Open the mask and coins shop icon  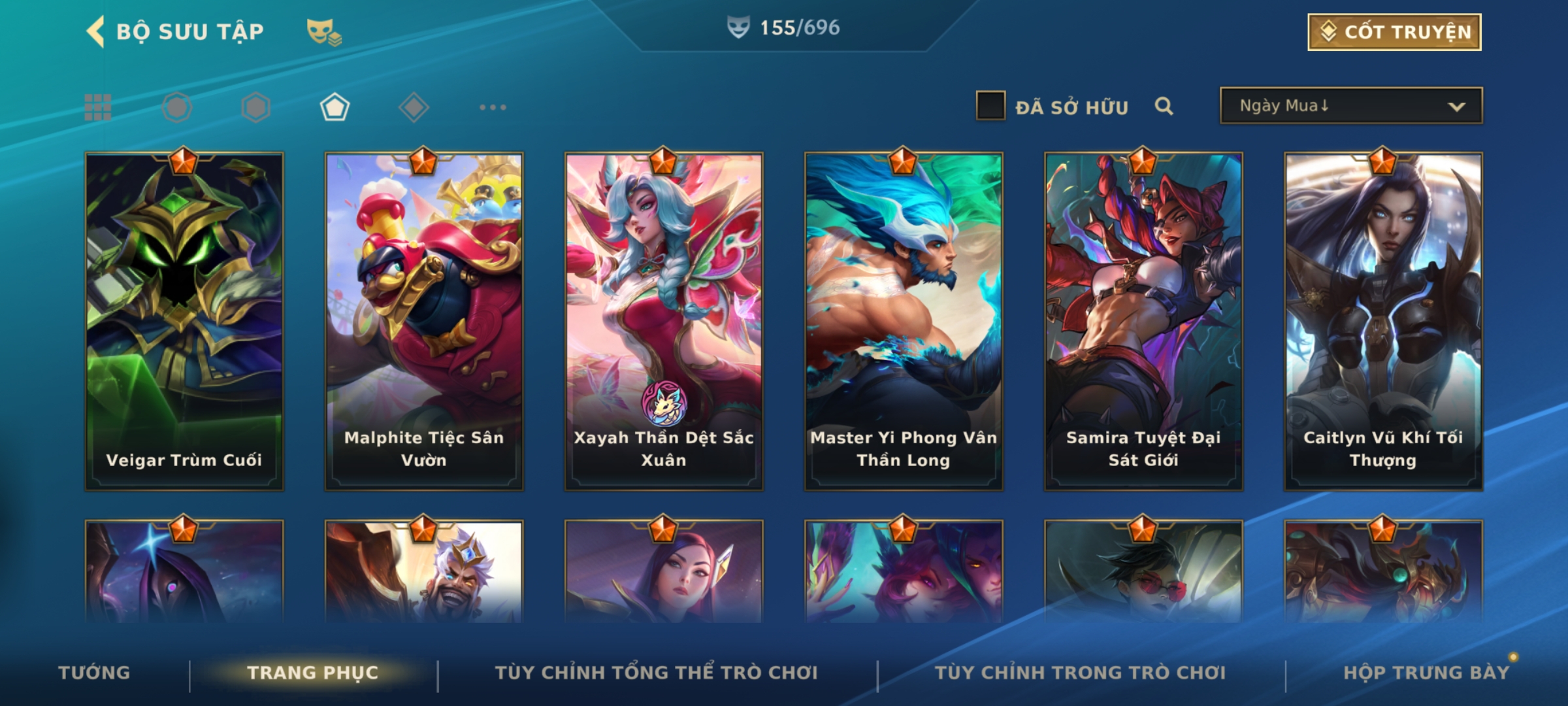(324, 32)
